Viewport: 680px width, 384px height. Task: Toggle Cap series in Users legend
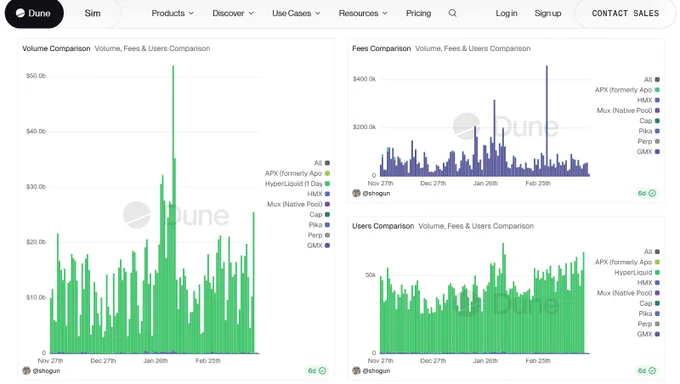[x=650, y=303]
